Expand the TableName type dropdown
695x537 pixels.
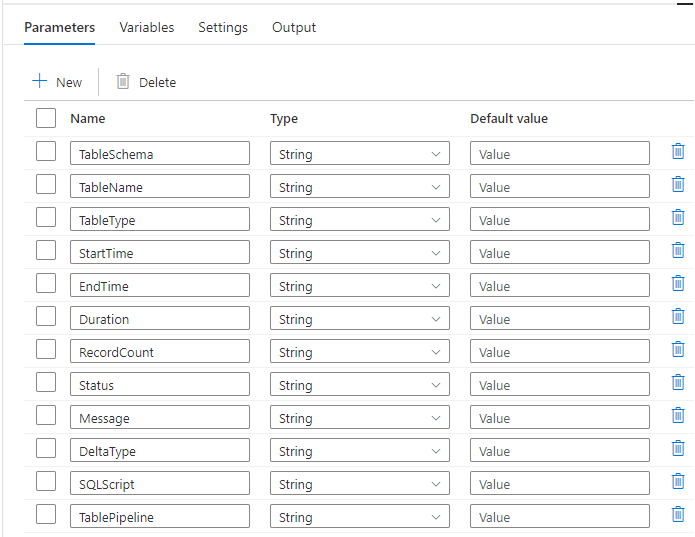(x=359, y=187)
